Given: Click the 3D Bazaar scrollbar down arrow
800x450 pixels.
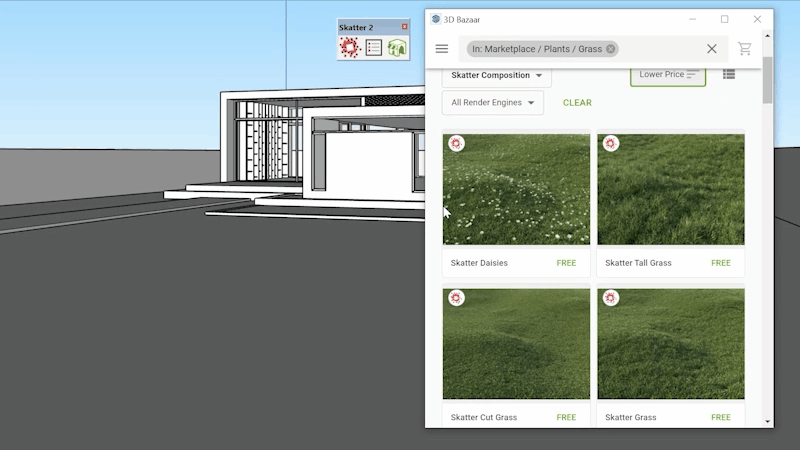Looking at the screenshot, I should click(767, 421).
